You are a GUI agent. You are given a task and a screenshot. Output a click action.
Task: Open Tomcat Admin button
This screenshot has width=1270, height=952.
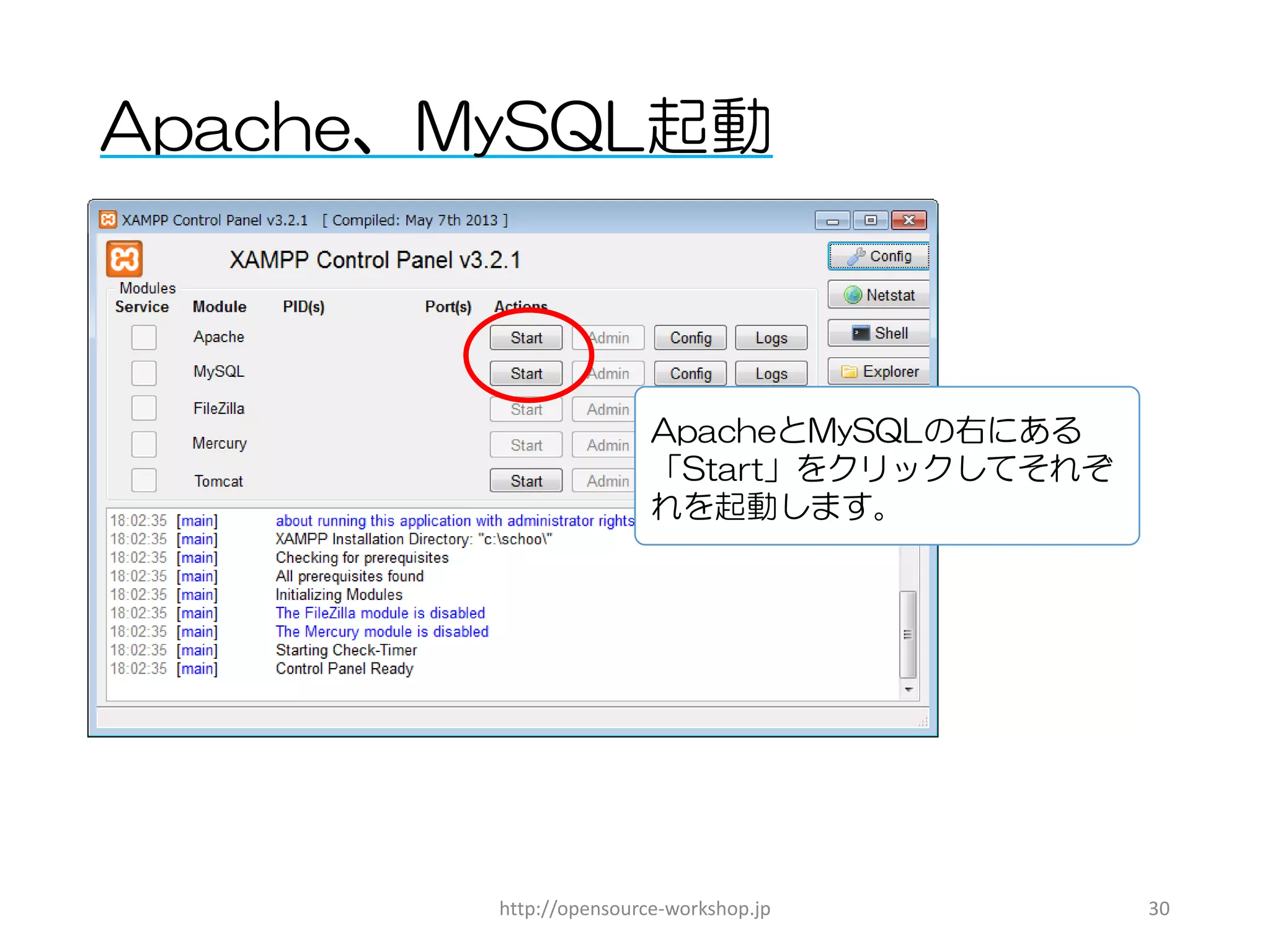(604, 481)
